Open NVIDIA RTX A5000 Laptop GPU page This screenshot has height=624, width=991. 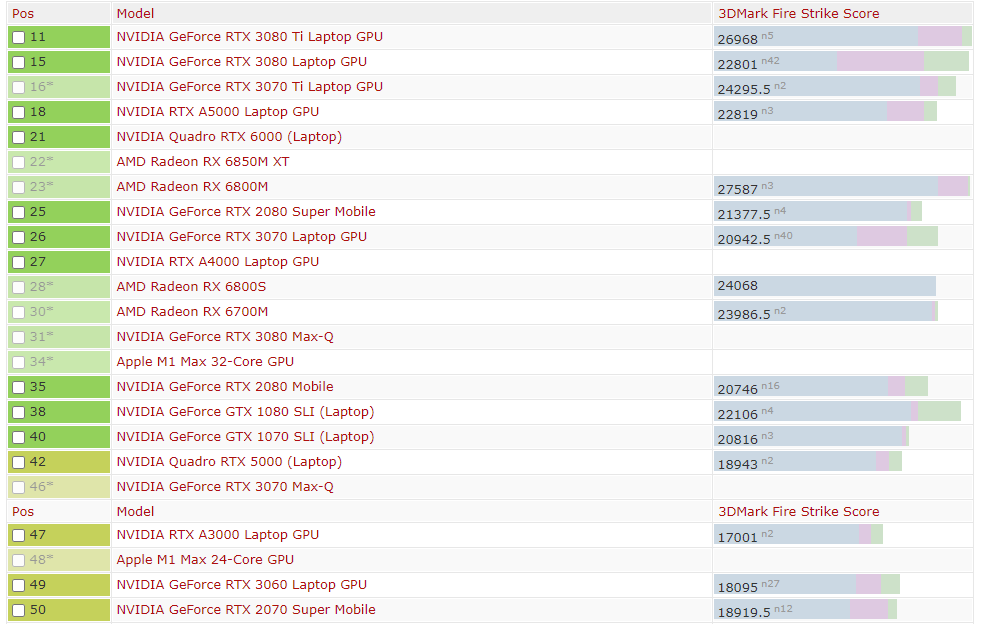point(217,111)
